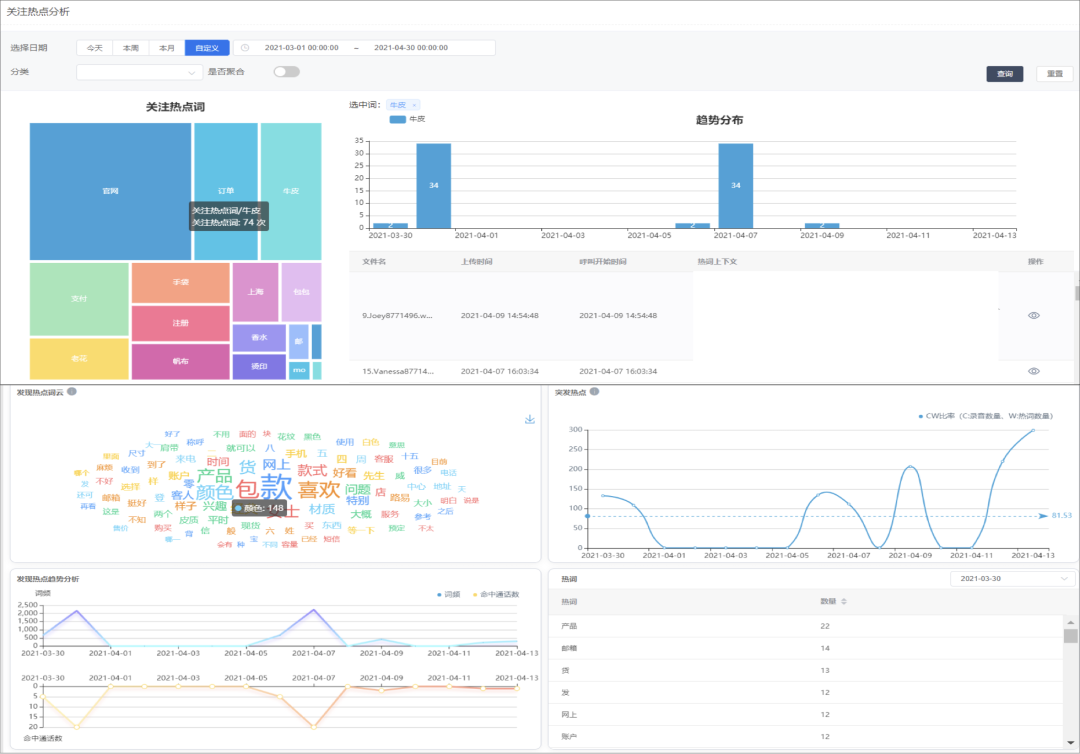Screen dimensions: 1080x754
Task: Open the 2021-03-30 date dropdown in 热词 panel
Action: 1012,579
